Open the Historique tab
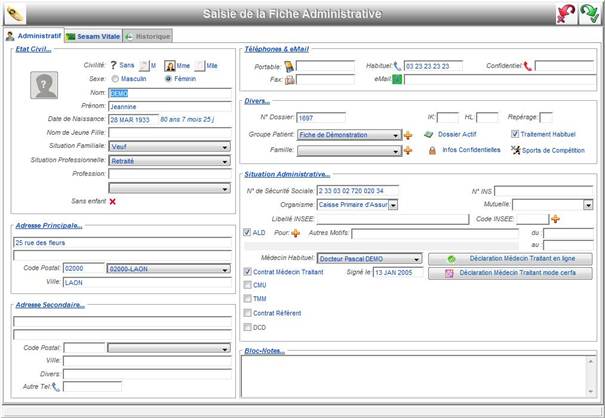605x418 pixels. (x=148, y=36)
